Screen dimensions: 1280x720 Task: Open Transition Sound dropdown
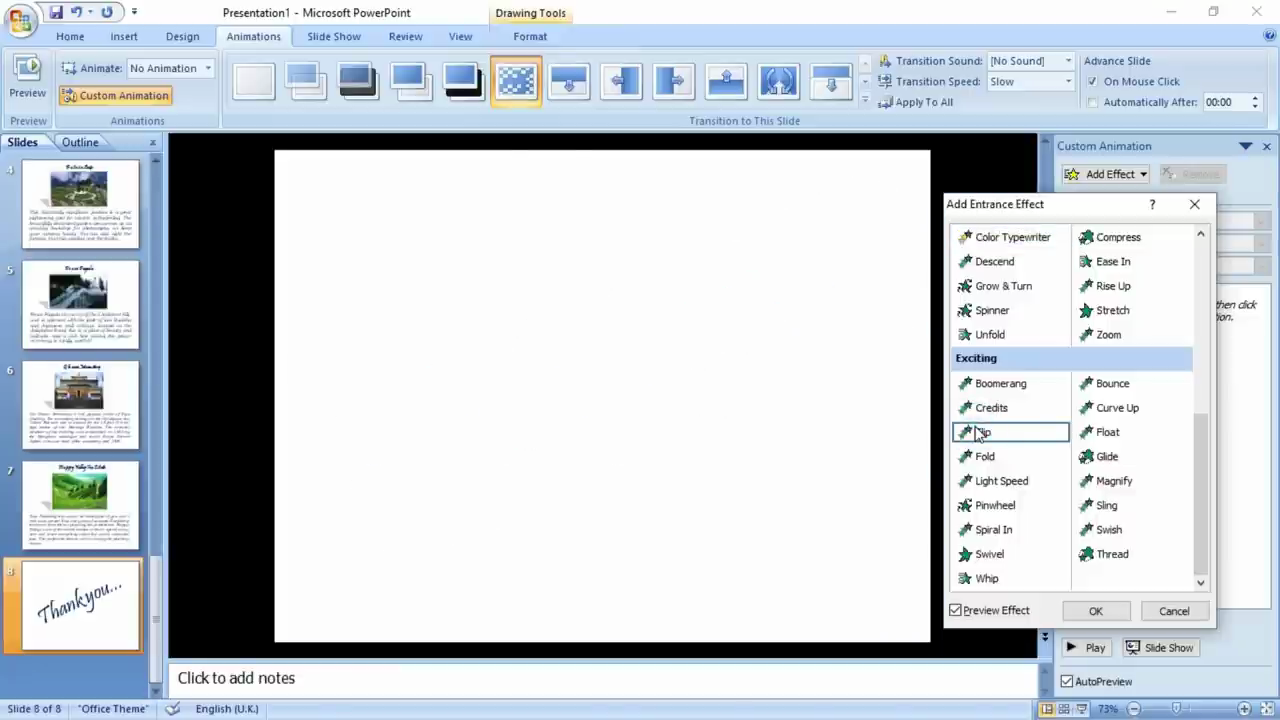(1068, 61)
